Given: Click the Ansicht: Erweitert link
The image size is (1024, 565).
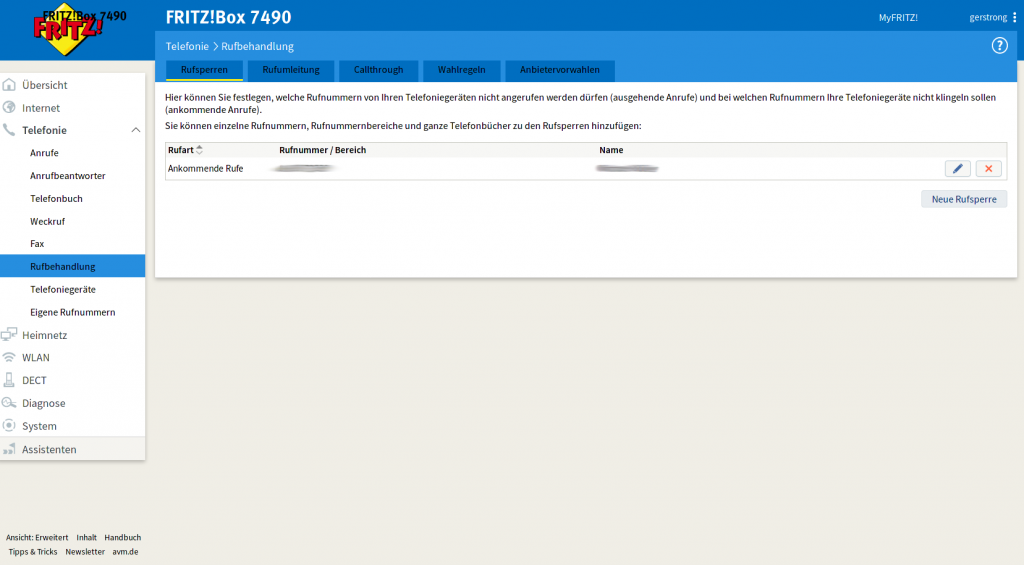Looking at the screenshot, I should pos(37,538).
